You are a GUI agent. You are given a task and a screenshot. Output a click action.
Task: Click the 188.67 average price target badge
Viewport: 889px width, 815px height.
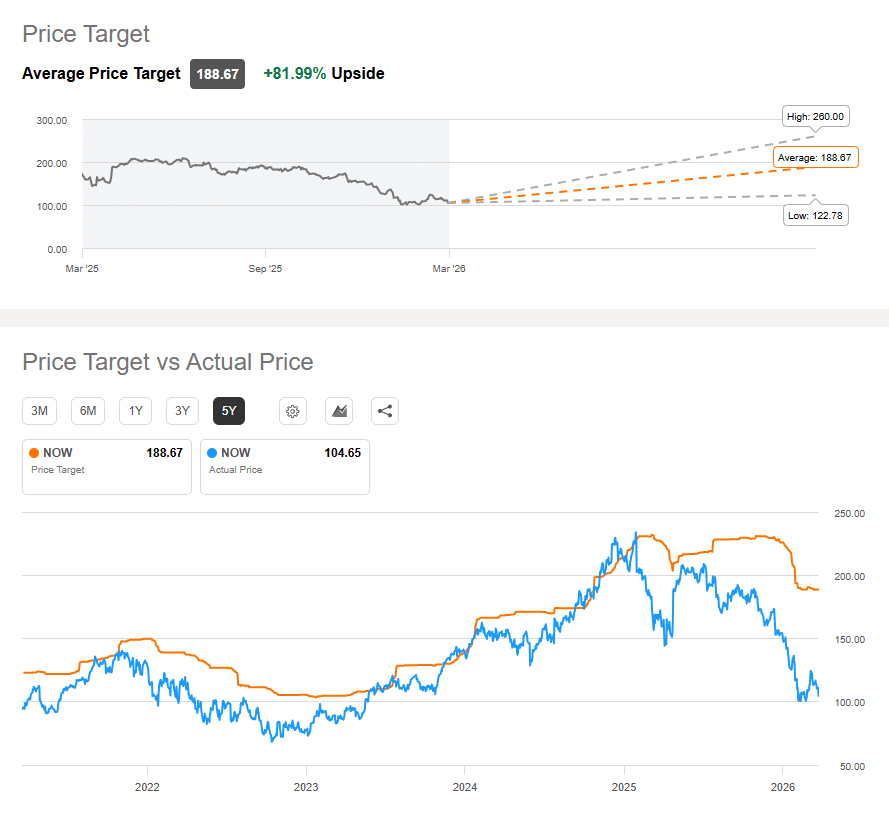tap(218, 74)
